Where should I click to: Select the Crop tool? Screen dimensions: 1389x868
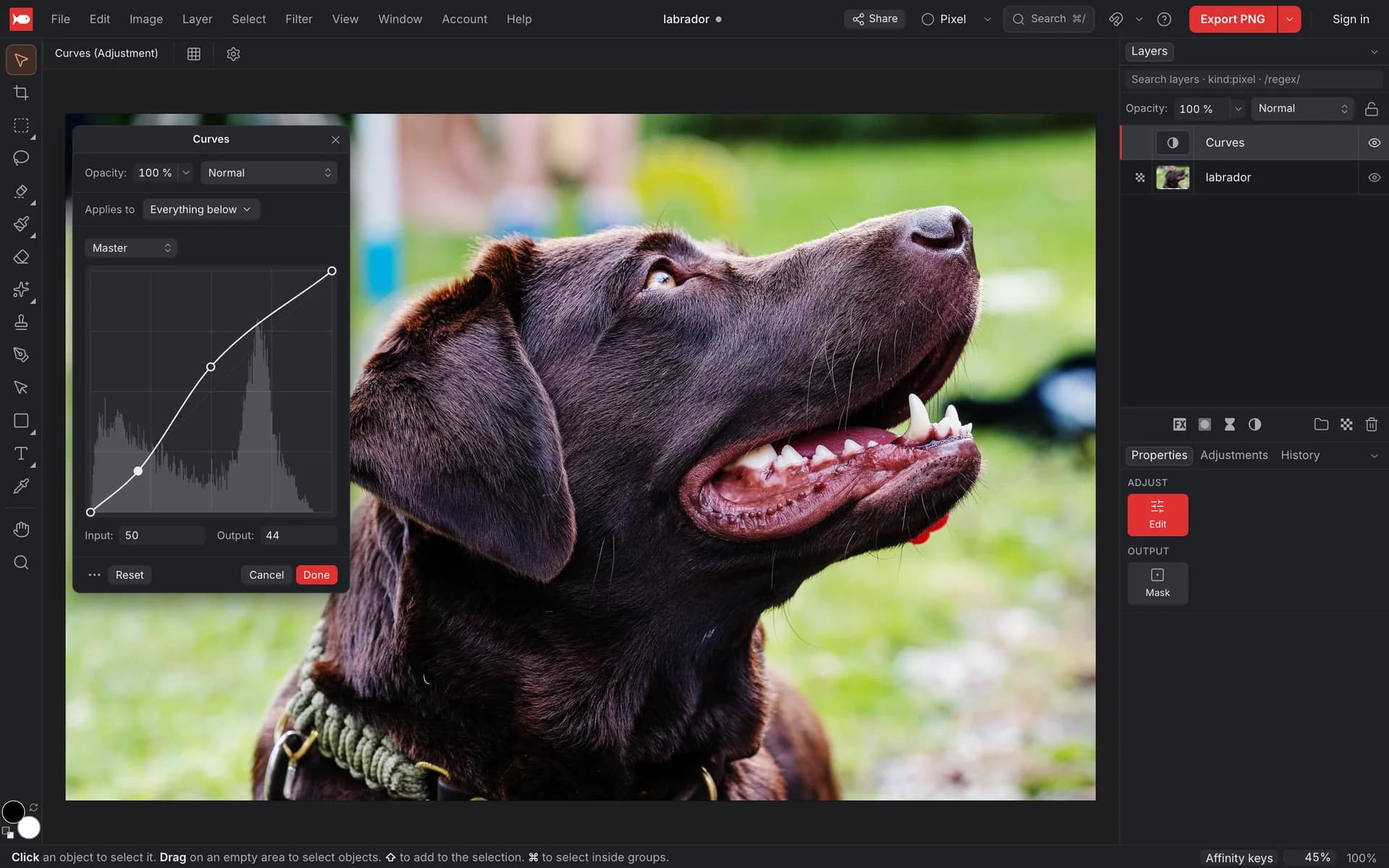point(21,93)
